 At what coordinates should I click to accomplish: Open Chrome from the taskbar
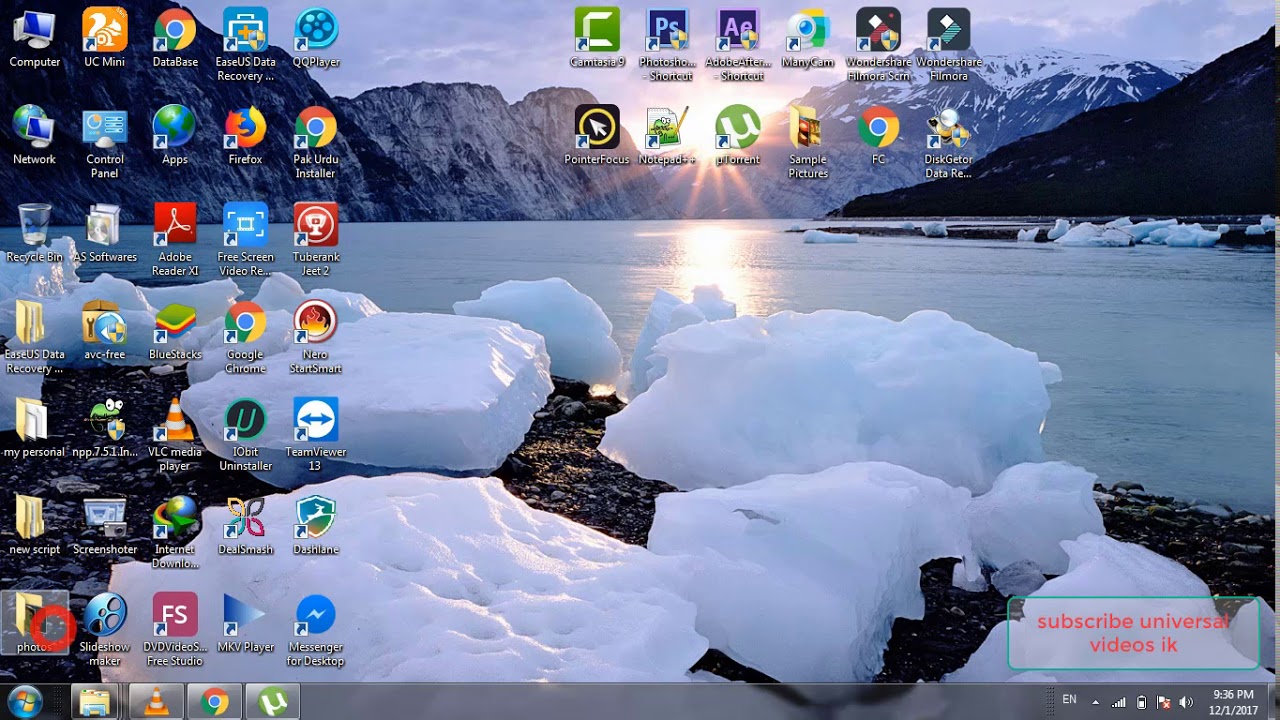[x=214, y=702]
